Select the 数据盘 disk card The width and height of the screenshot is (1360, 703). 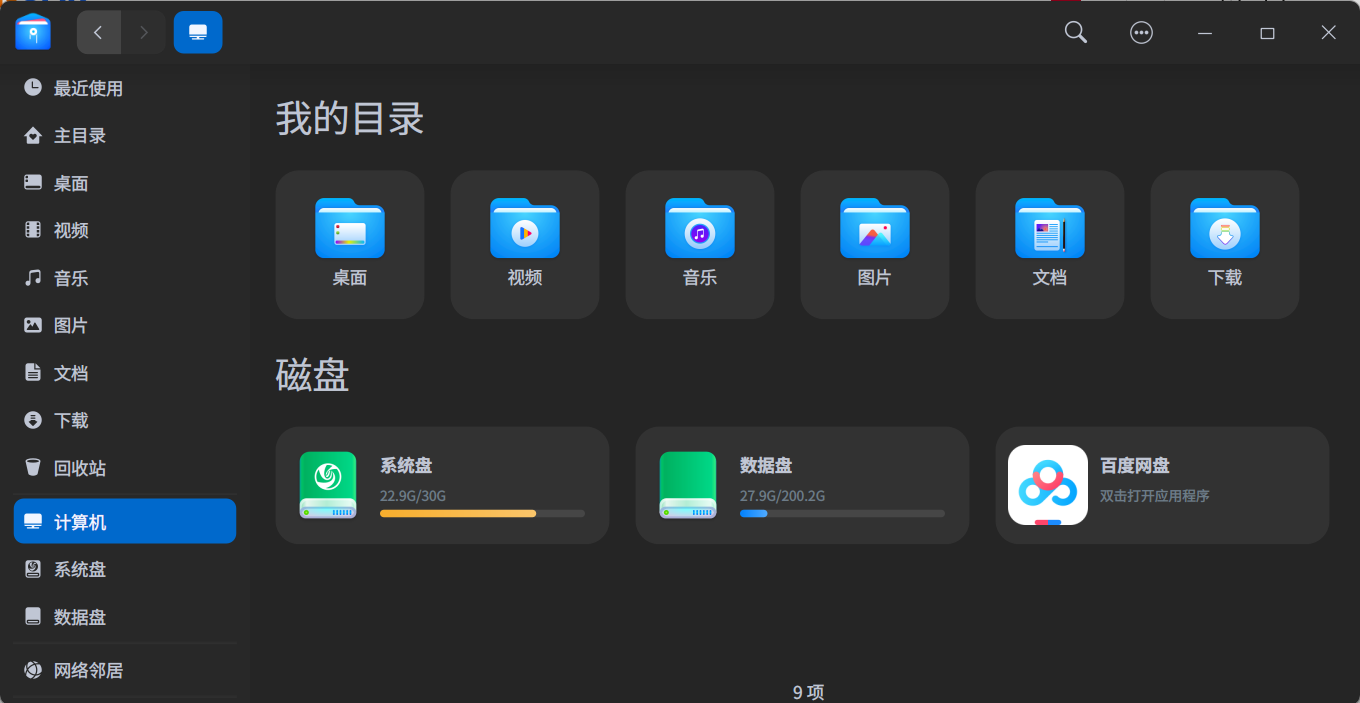pos(802,485)
